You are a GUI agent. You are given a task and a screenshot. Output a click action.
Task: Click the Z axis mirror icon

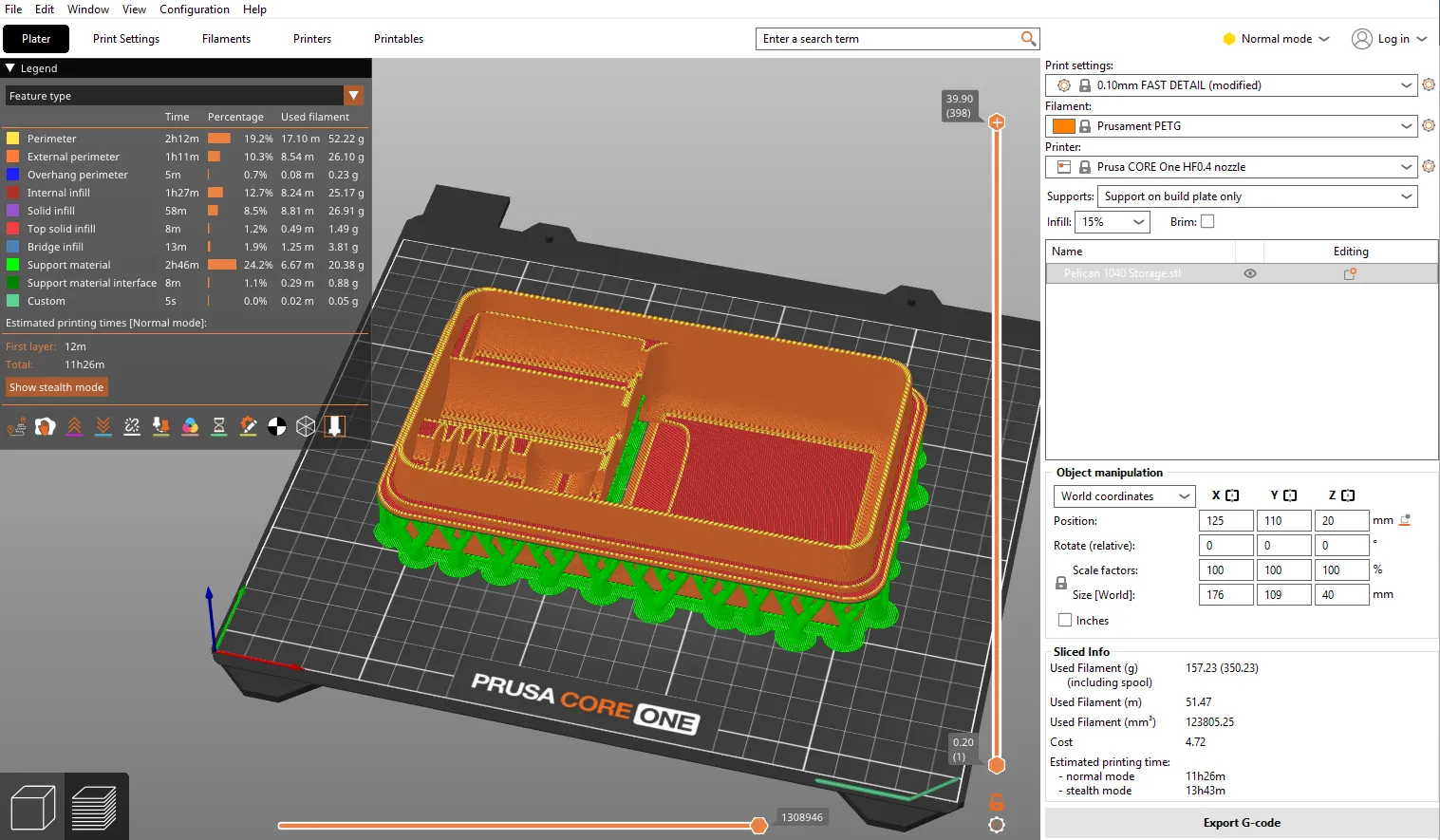(x=1348, y=495)
